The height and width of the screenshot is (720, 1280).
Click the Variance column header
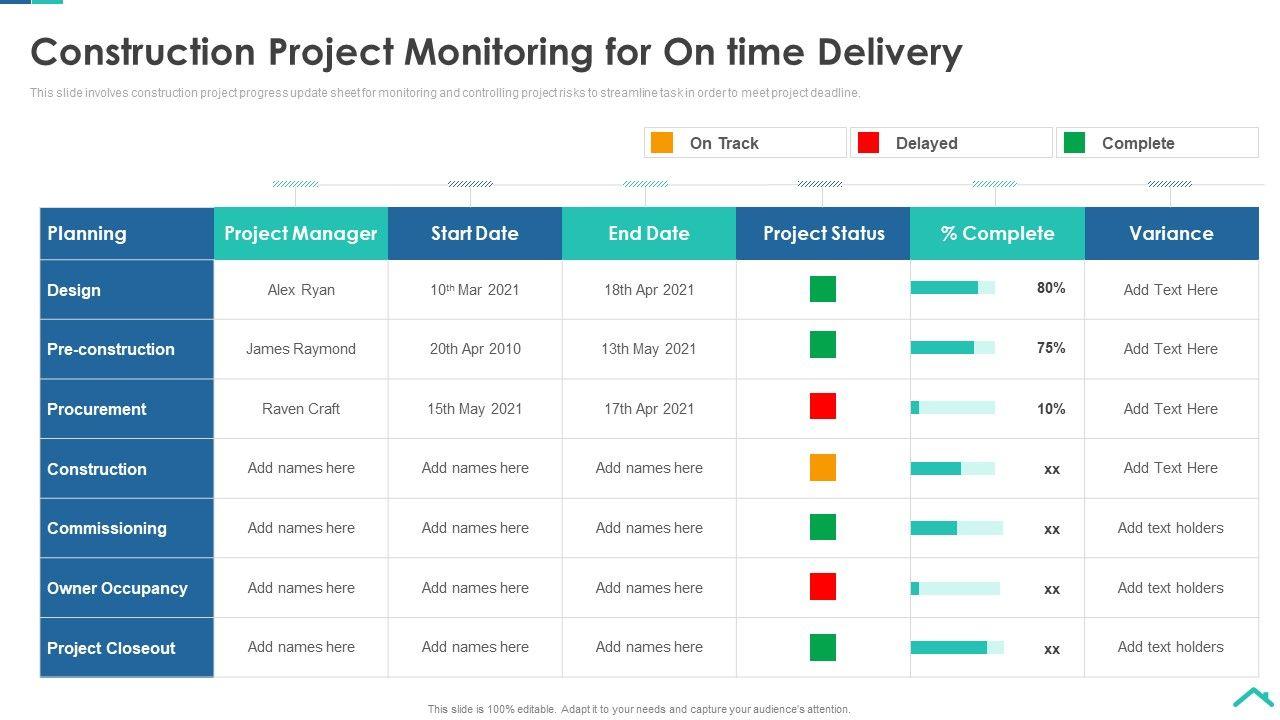coord(1171,234)
